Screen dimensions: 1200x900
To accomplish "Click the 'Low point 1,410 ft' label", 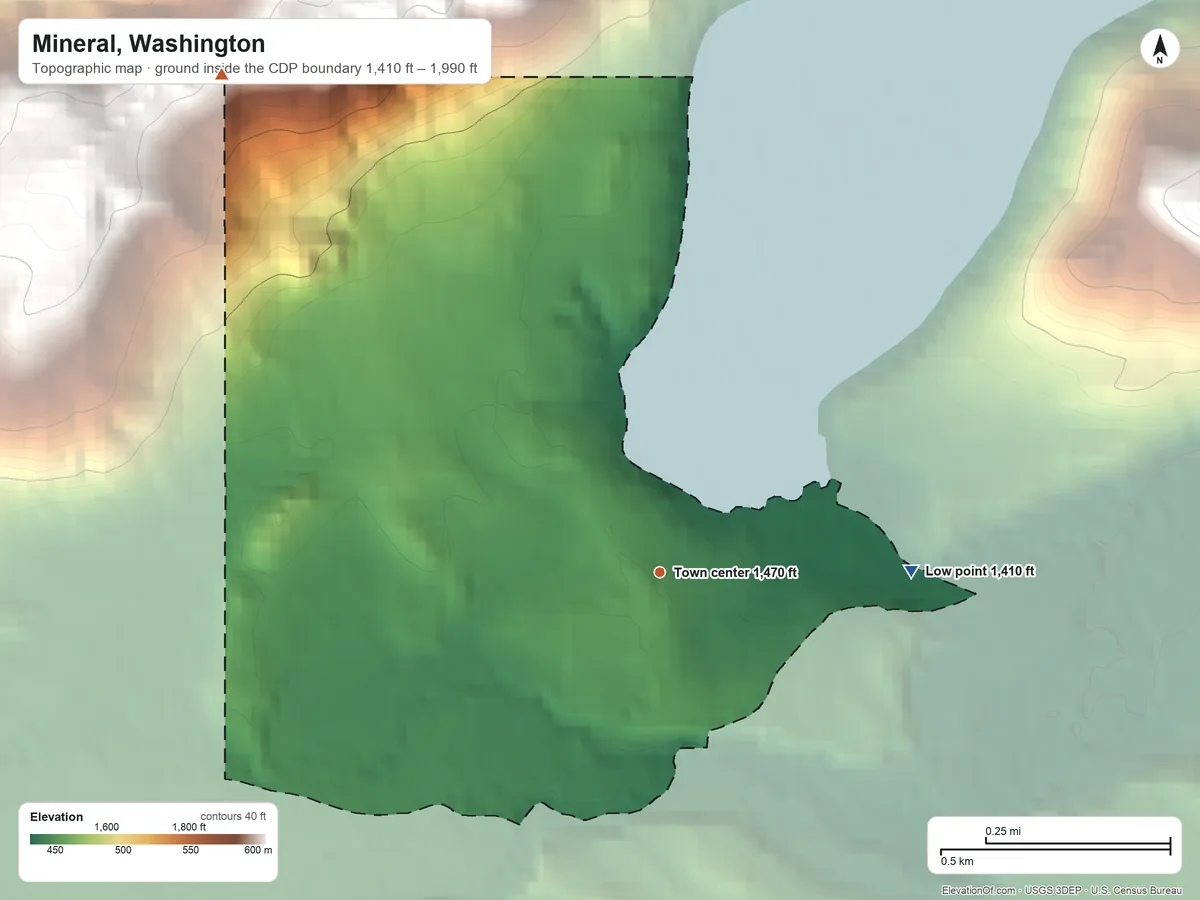I will (980, 571).
